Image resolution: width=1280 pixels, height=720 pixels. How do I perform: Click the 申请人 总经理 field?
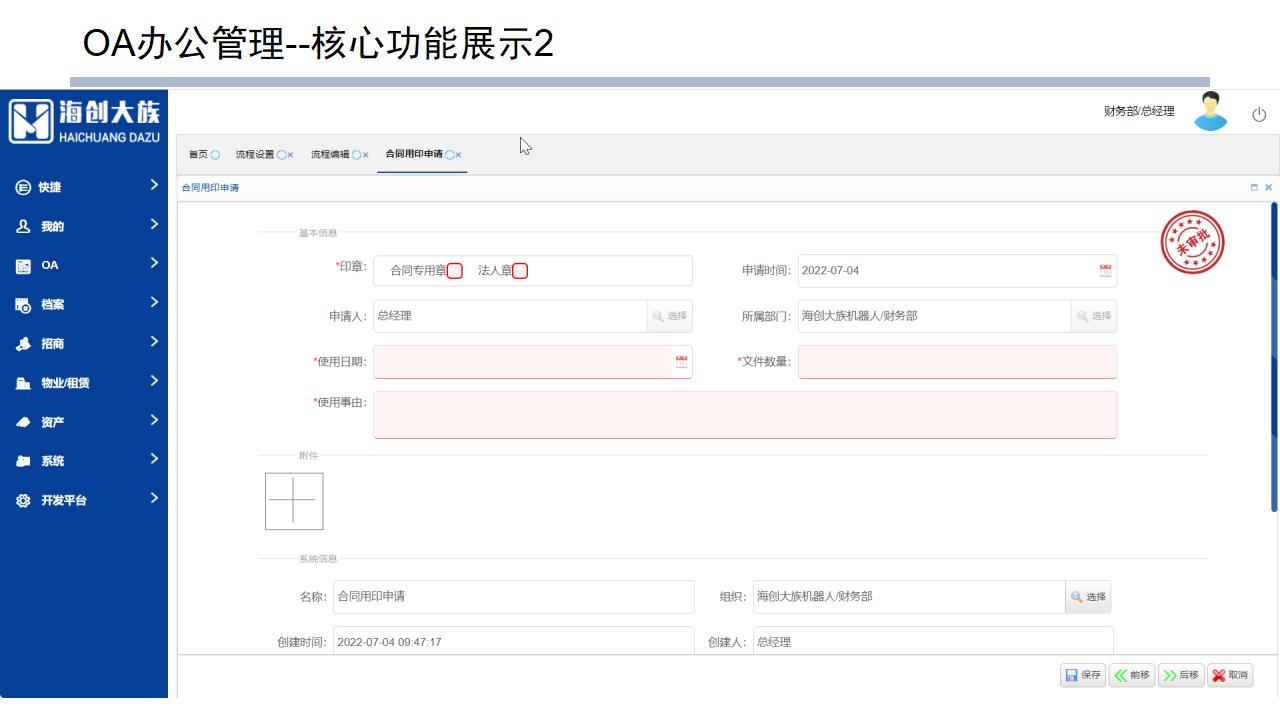click(510, 316)
